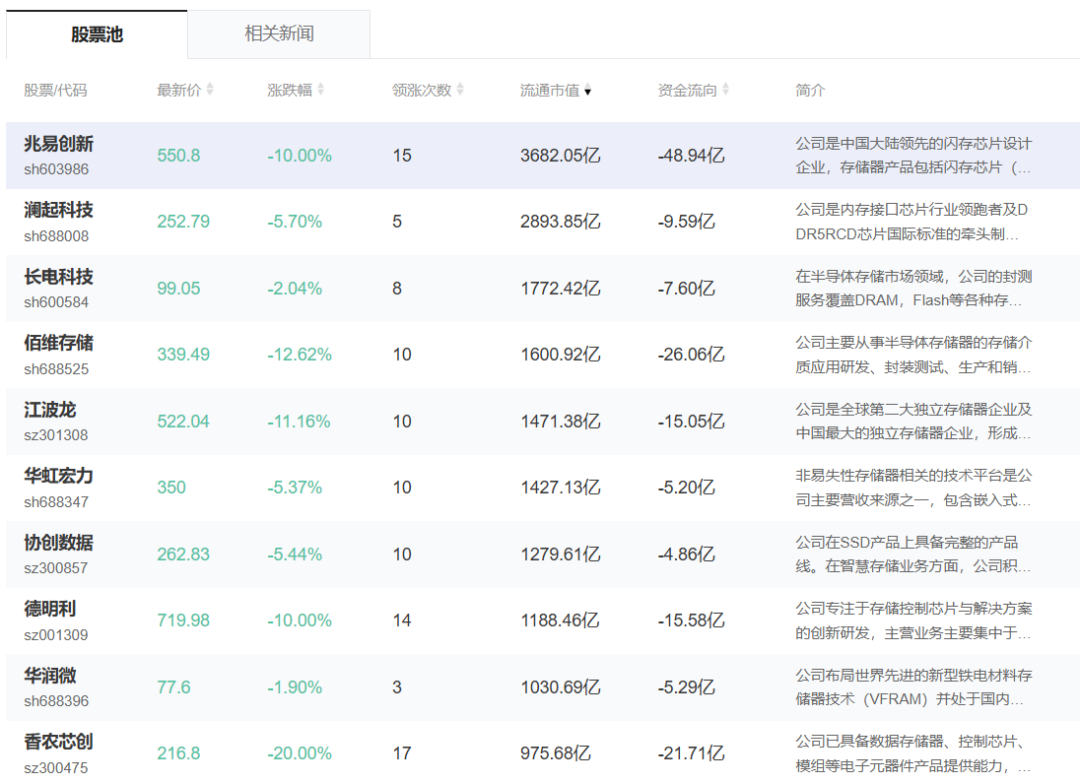Select the 江波龙 stock name
This screenshot has width=1080, height=783.
[50, 410]
